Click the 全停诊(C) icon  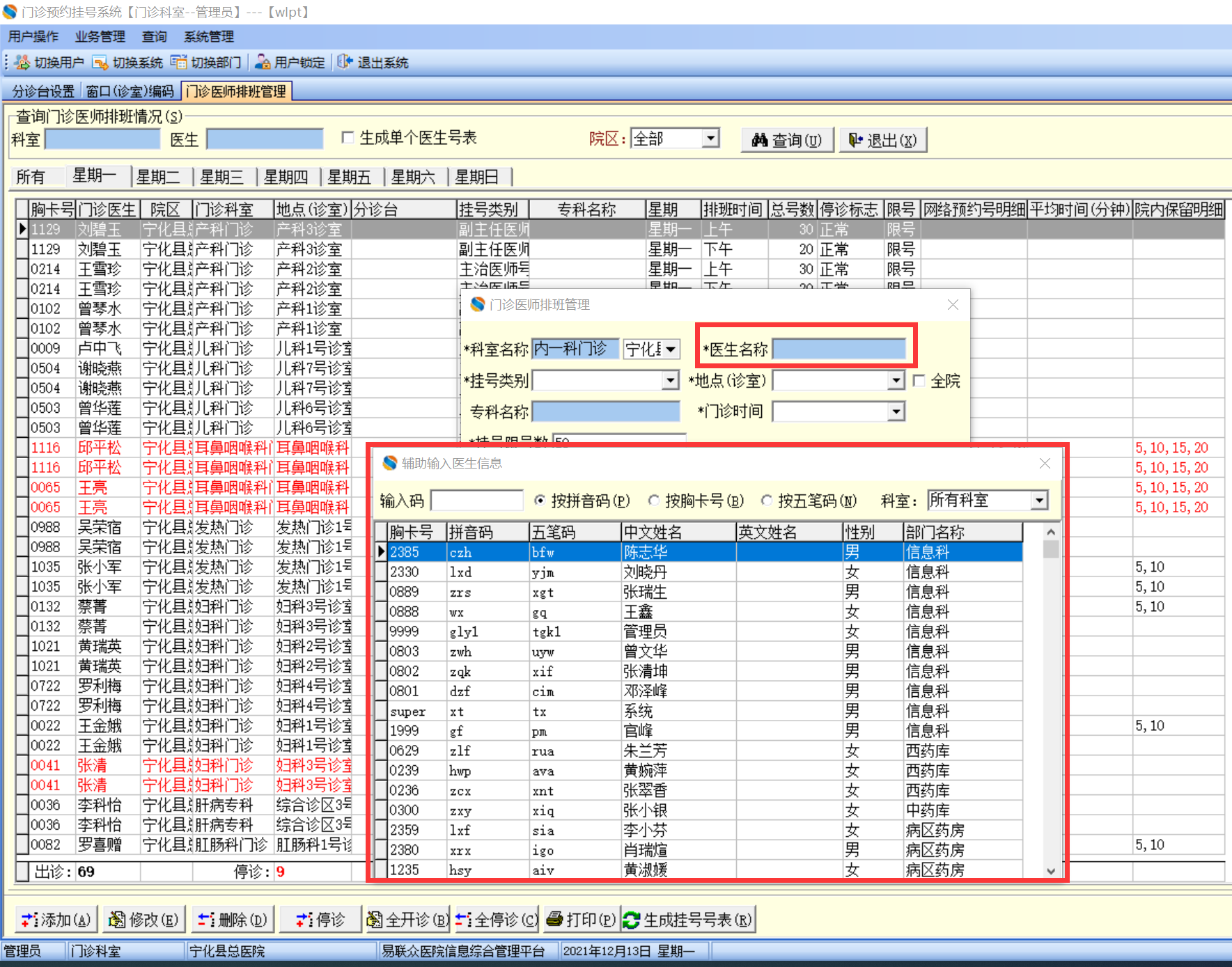(464, 920)
